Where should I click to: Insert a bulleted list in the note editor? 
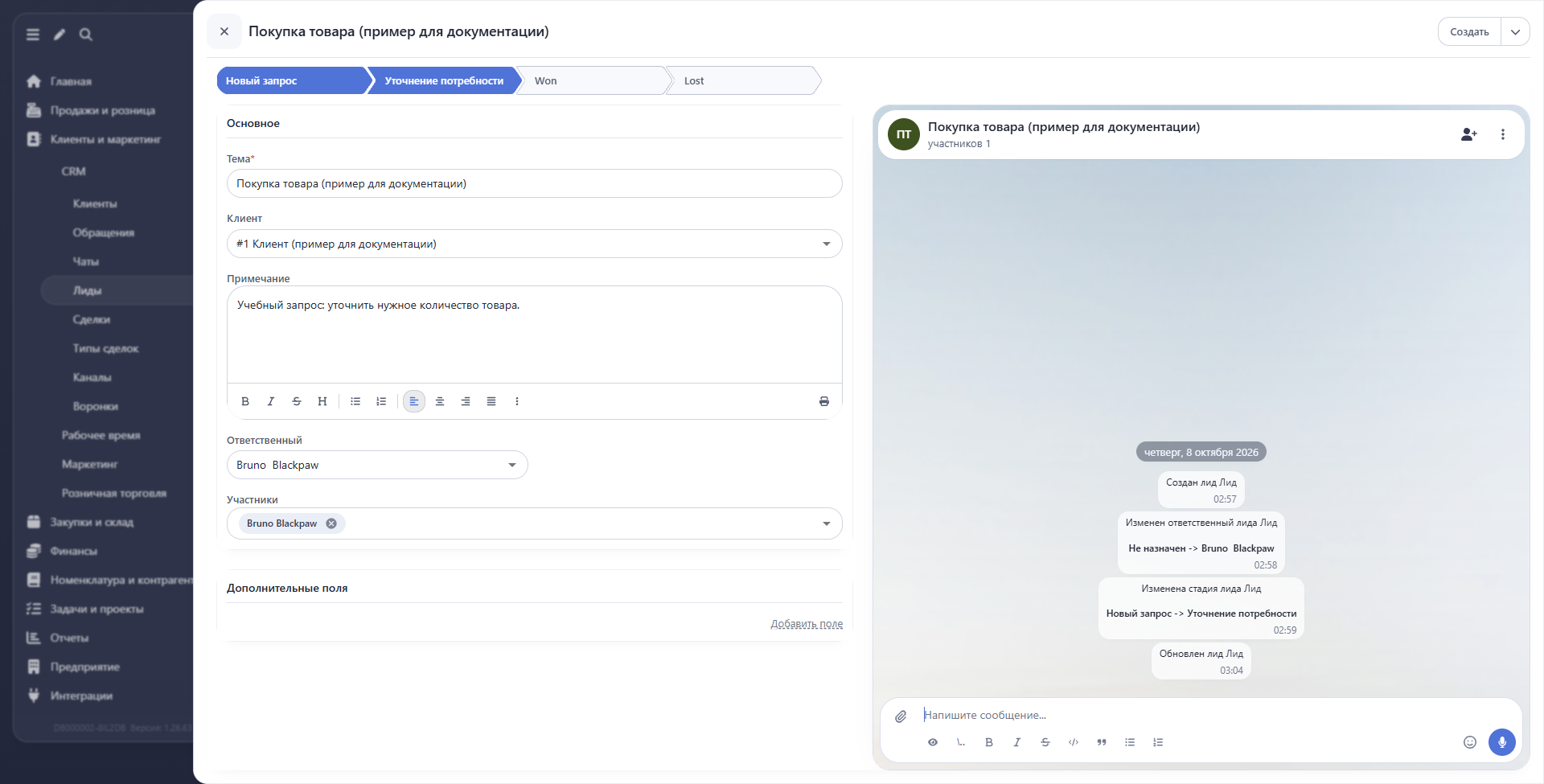[x=355, y=401]
